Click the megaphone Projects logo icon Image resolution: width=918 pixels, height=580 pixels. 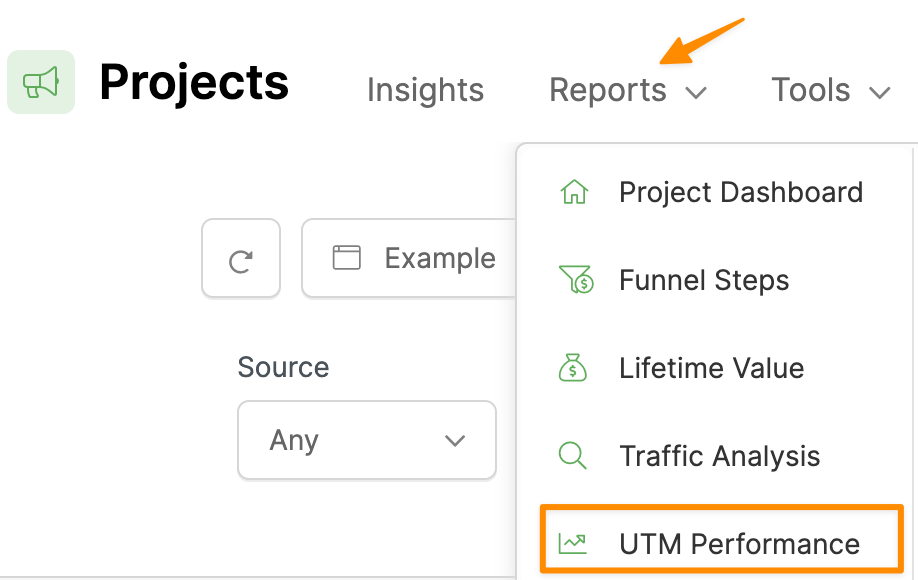[x=41, y=82]
